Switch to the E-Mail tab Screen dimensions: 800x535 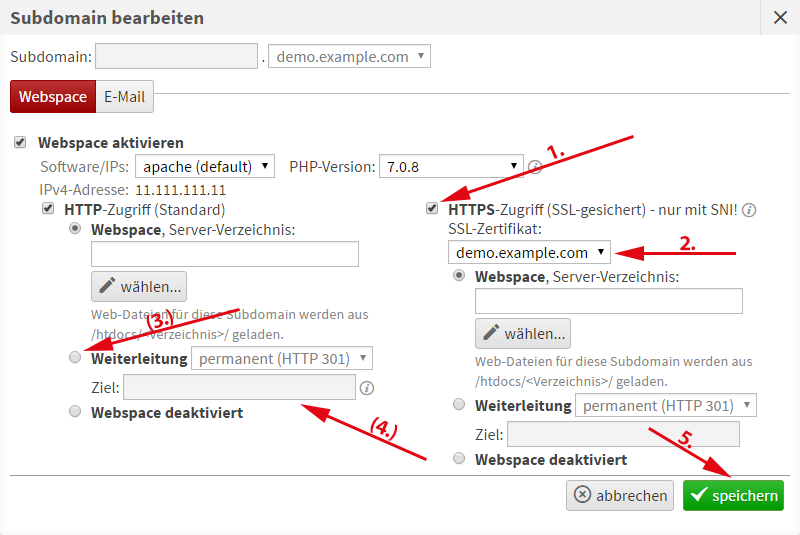click(x=125, y=97)
